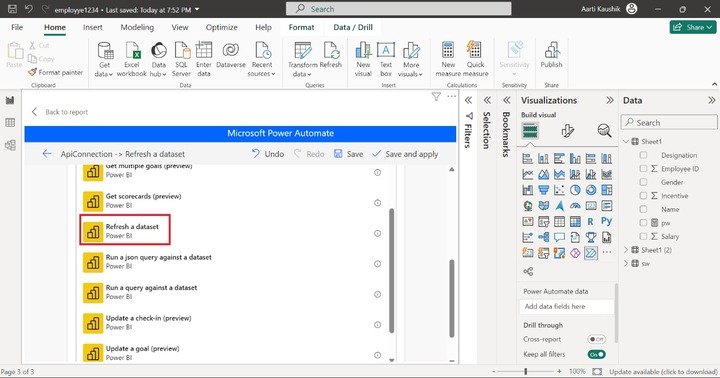720x378 pixels.
Task: Click Save and apply
Action: (405, 154)
